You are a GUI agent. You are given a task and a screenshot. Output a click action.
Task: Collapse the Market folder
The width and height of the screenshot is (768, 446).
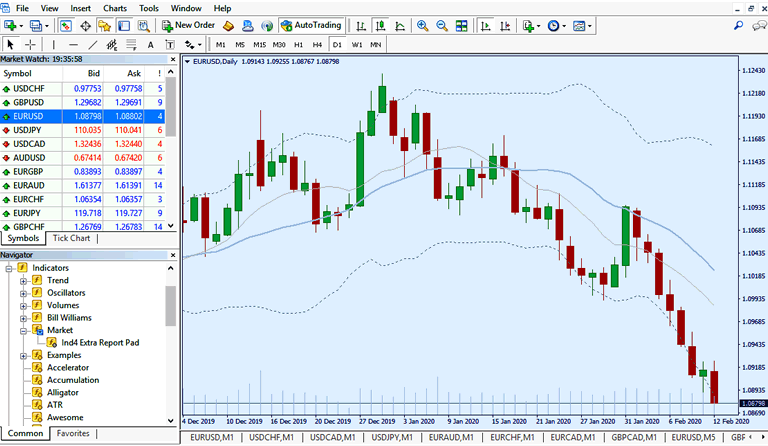[23, 331]
